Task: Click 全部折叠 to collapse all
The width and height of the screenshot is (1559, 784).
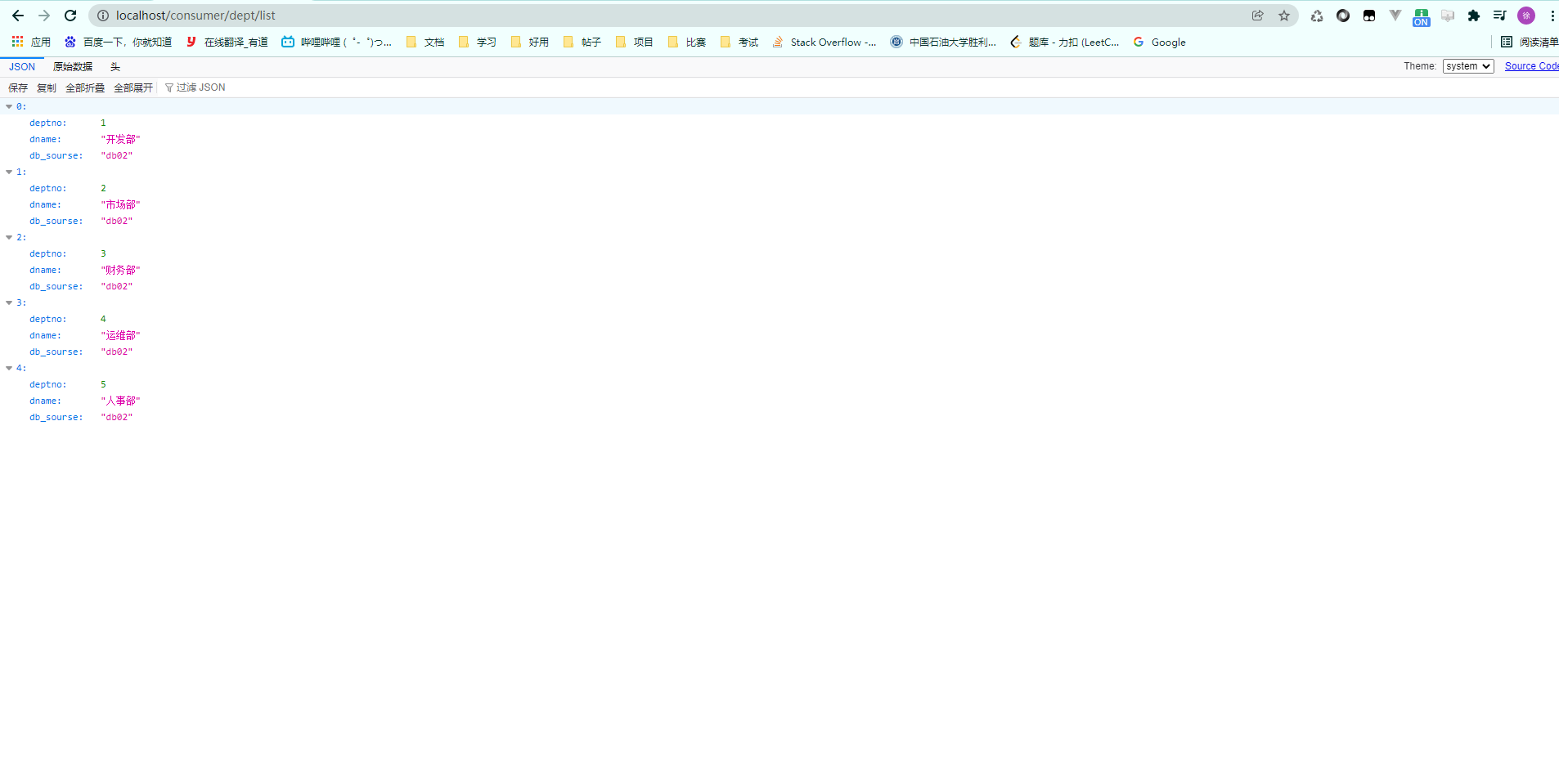Action: click(85, 87)
